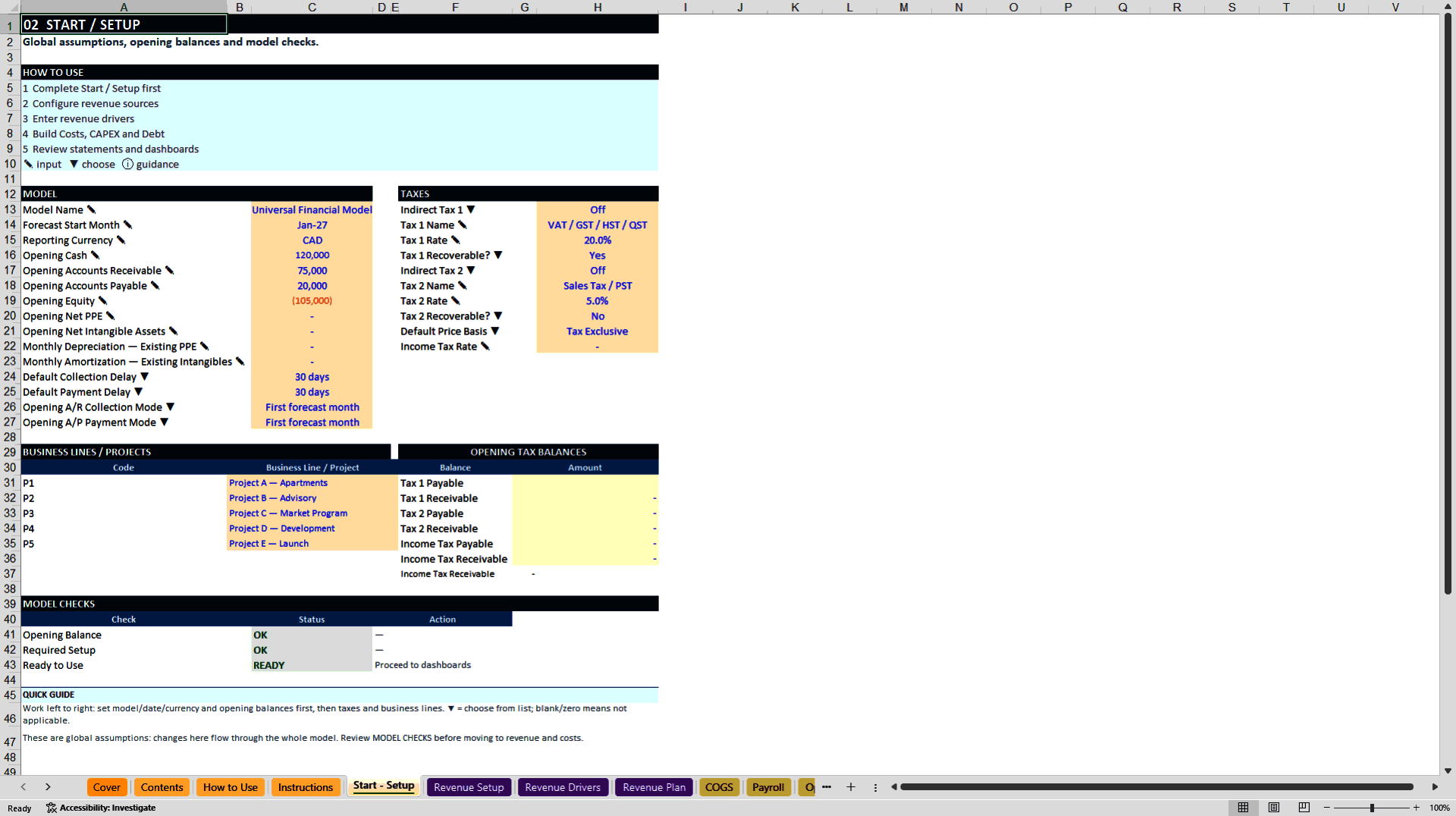Add a new sheet with plus icon
This screenshot has height=816, width=1456.
[x=851, y=787]
